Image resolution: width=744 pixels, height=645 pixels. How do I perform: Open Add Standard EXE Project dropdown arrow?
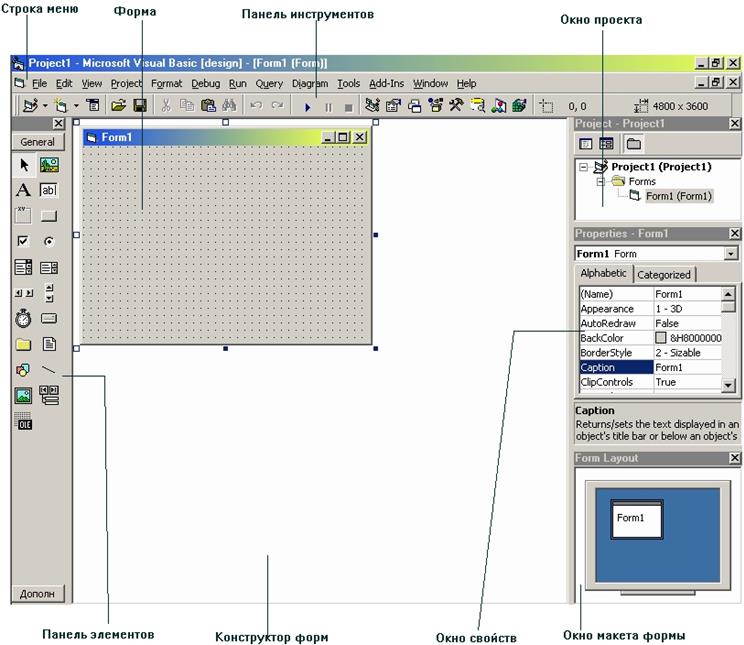click(45, 106)
